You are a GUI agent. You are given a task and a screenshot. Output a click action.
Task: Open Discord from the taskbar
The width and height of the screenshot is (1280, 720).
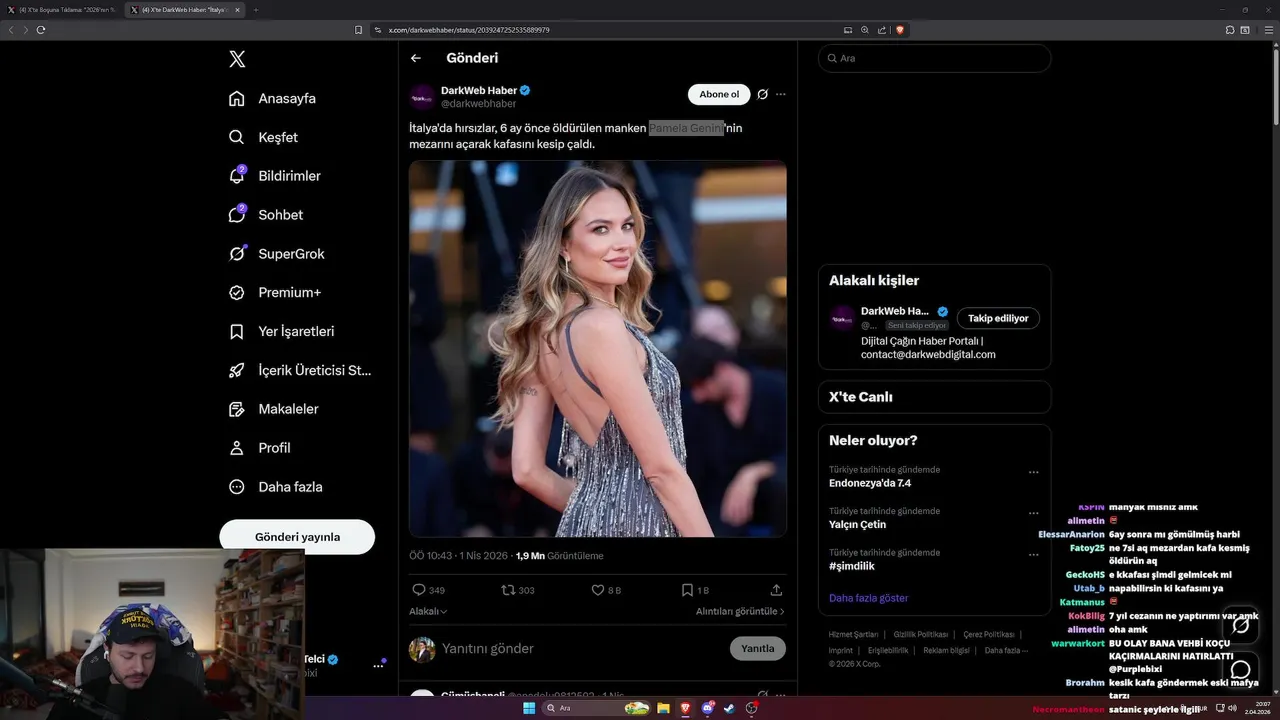707,708
